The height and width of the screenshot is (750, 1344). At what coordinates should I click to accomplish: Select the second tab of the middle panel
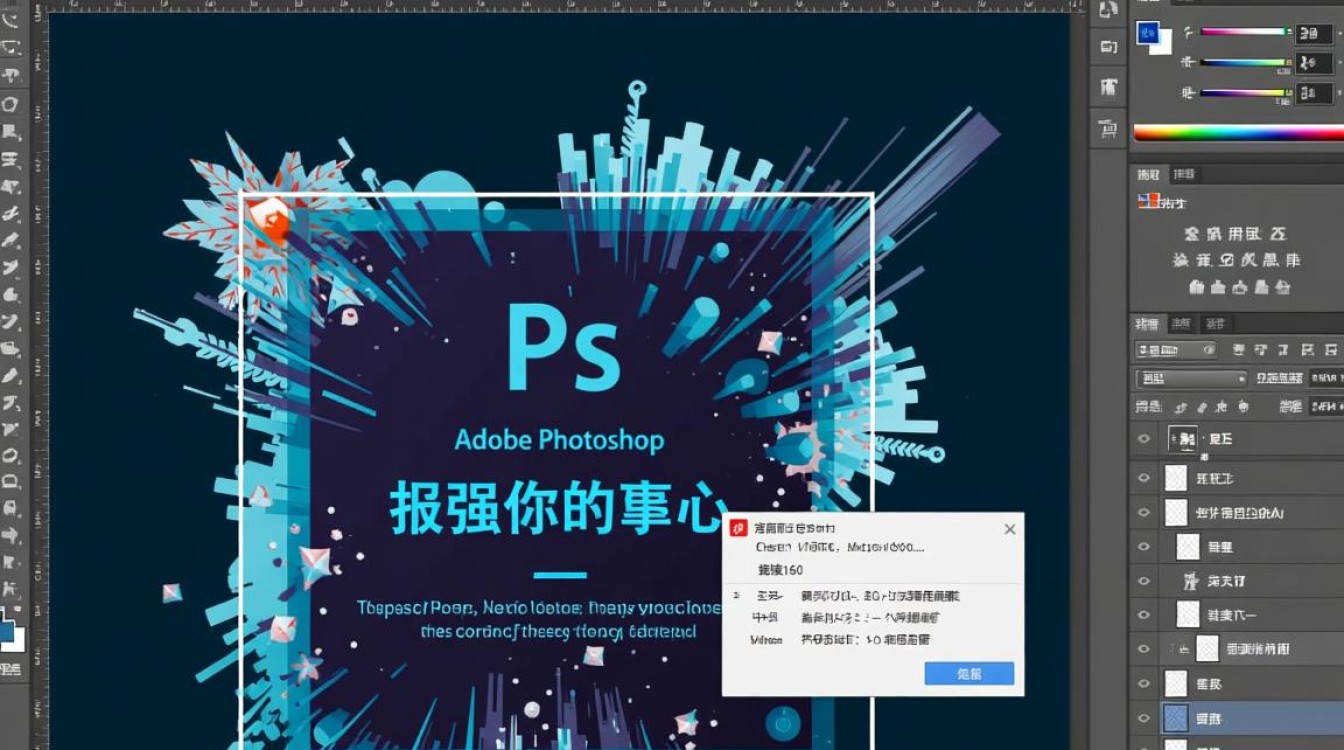coord(1184,175)
